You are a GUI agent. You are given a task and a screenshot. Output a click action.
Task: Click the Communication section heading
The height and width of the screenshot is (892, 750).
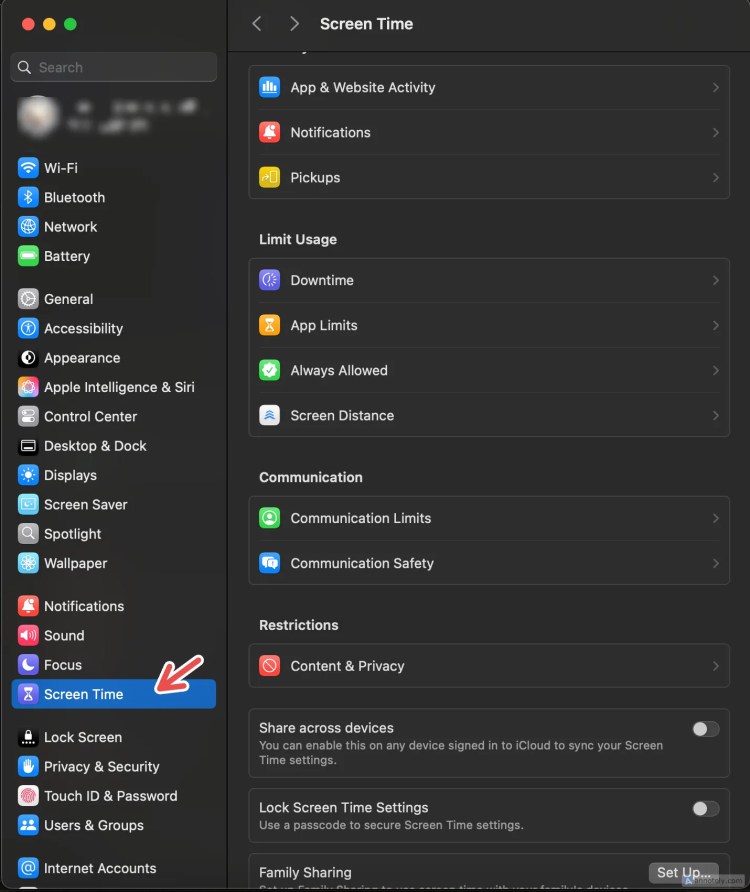point(311,477)
